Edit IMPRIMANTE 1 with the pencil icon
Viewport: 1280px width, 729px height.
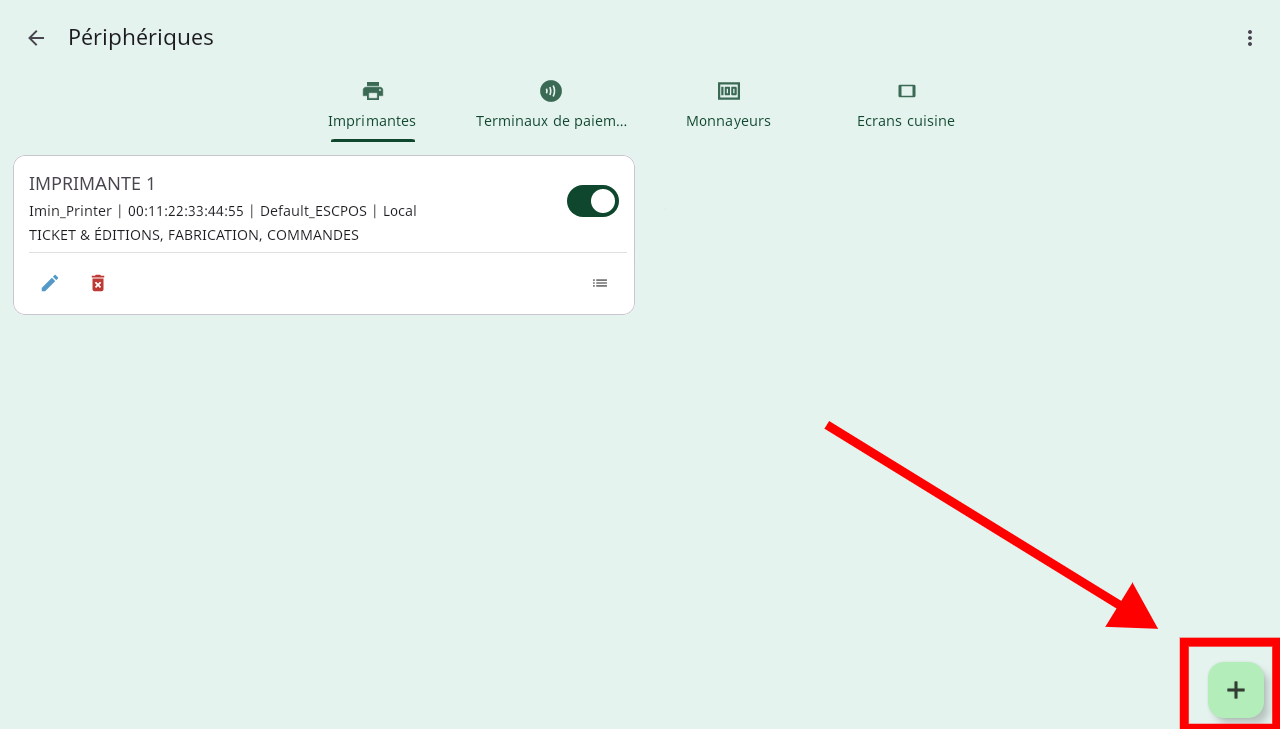(50, 283)
